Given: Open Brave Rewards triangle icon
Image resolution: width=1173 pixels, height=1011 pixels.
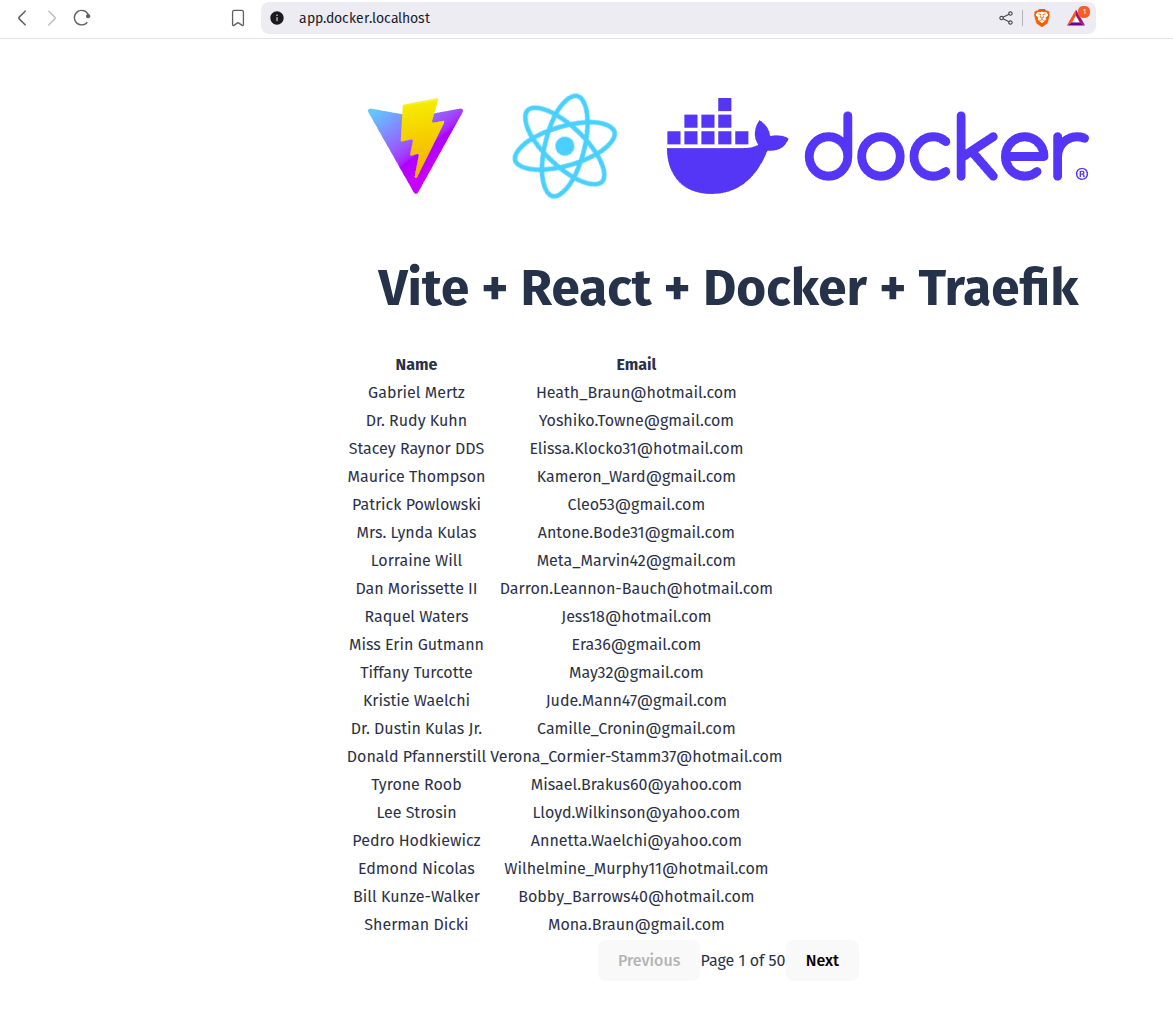Looking at the screenshot, I should coord(1077,16).
